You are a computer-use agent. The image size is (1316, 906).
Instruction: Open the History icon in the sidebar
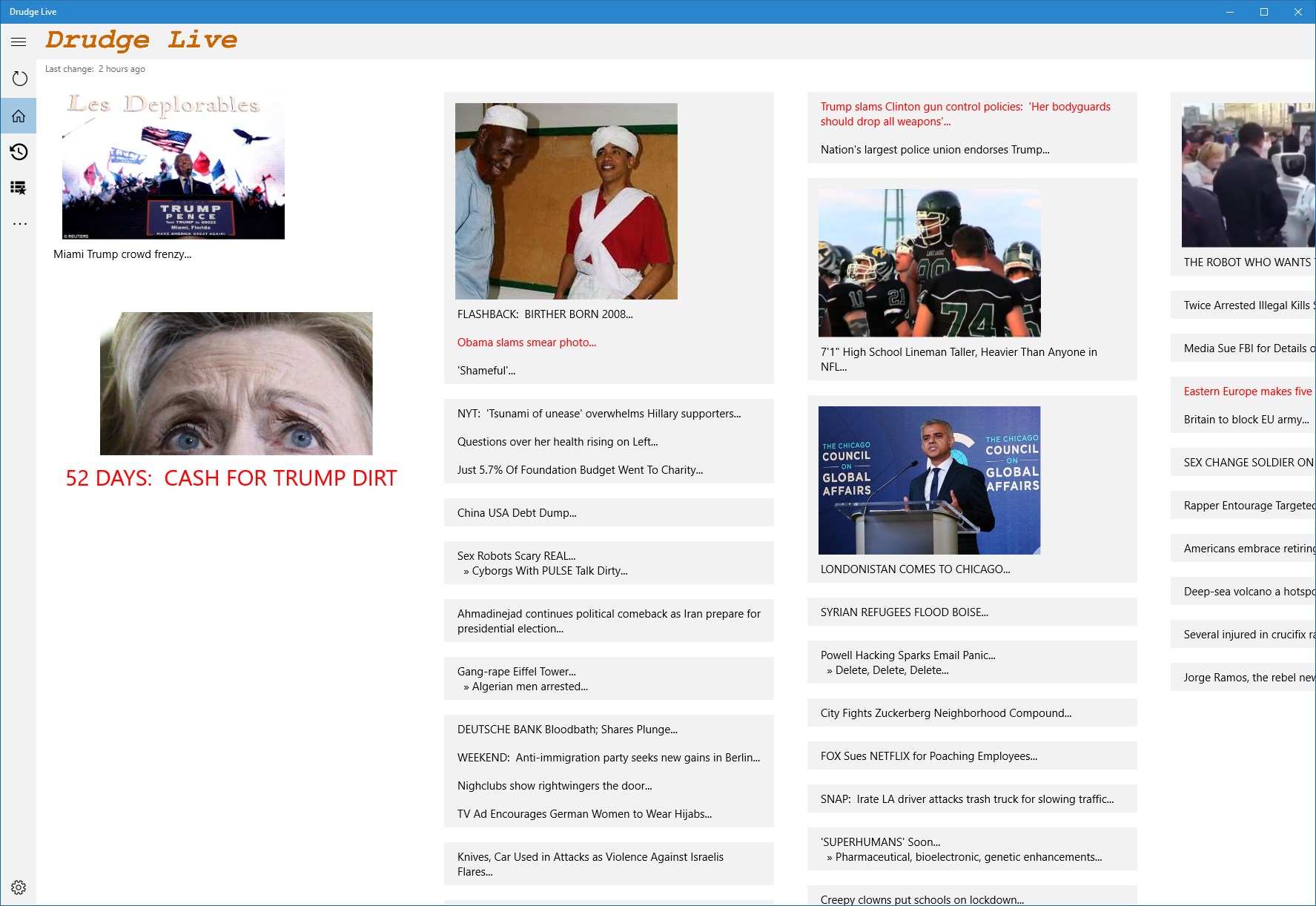[x=19, y=151]
